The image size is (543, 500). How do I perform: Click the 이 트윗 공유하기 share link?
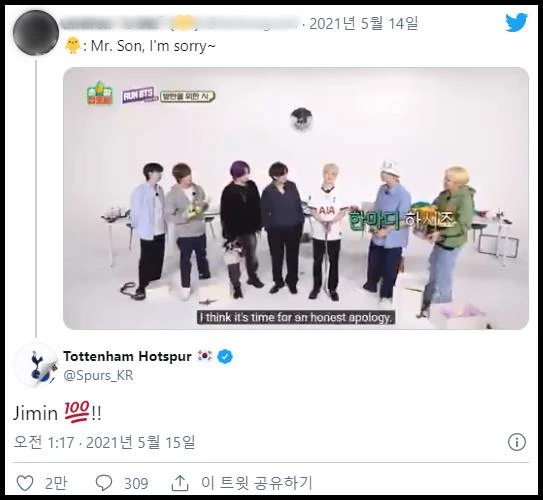coord(257,483)
